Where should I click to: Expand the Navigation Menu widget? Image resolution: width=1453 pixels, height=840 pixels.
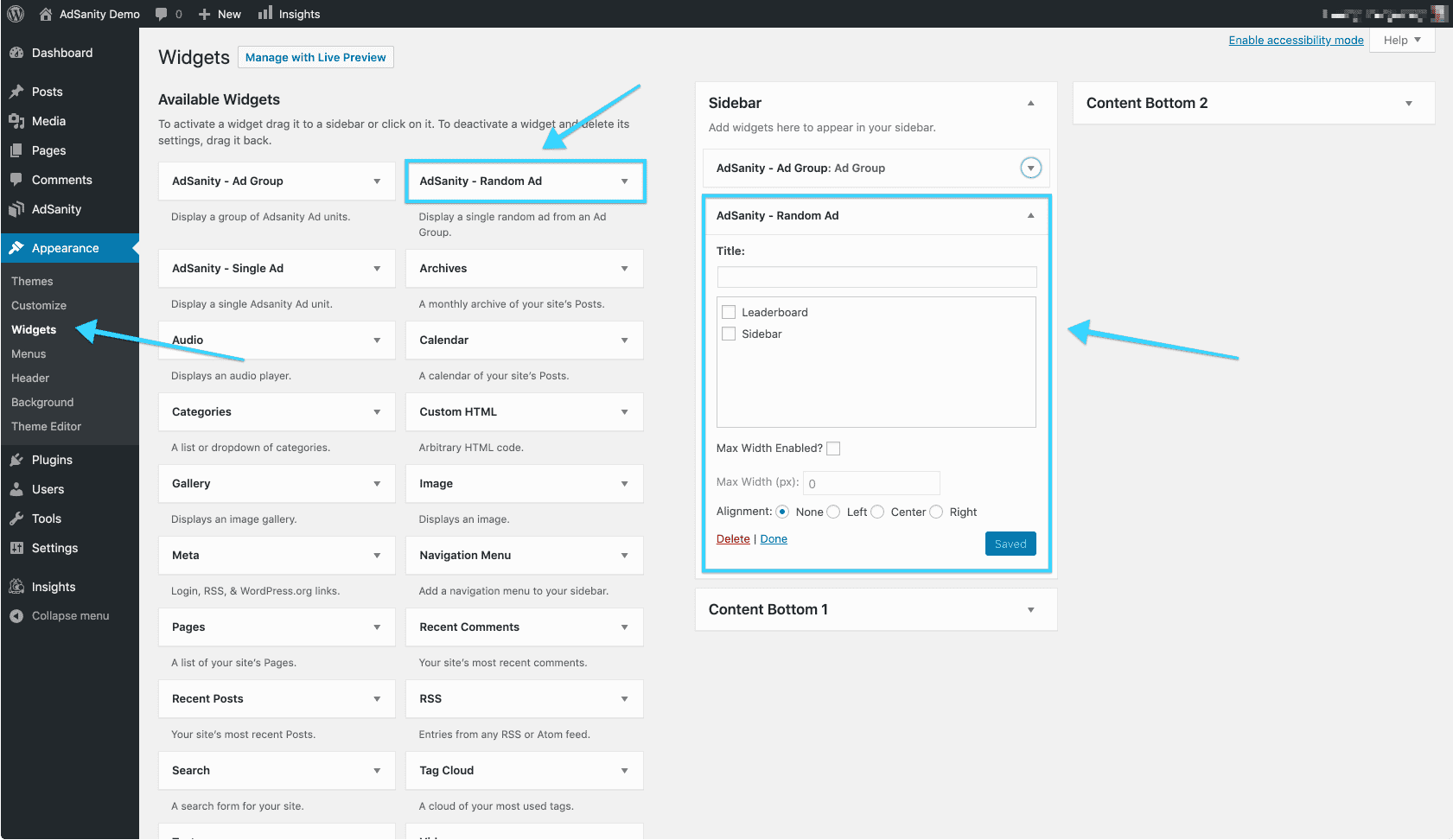pyautogui.click(x=624, y=556)
